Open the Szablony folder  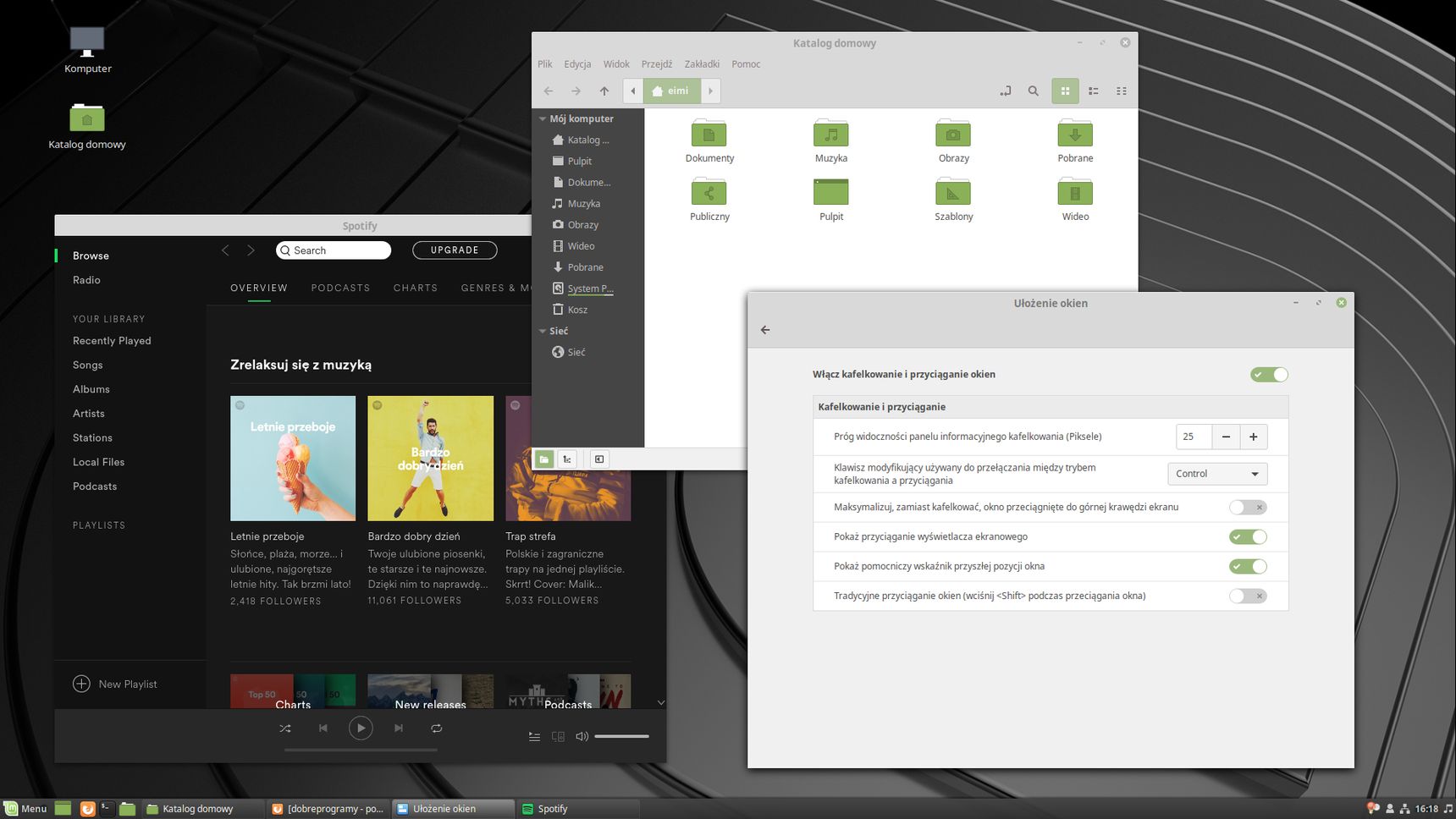[x=953, y=199]
